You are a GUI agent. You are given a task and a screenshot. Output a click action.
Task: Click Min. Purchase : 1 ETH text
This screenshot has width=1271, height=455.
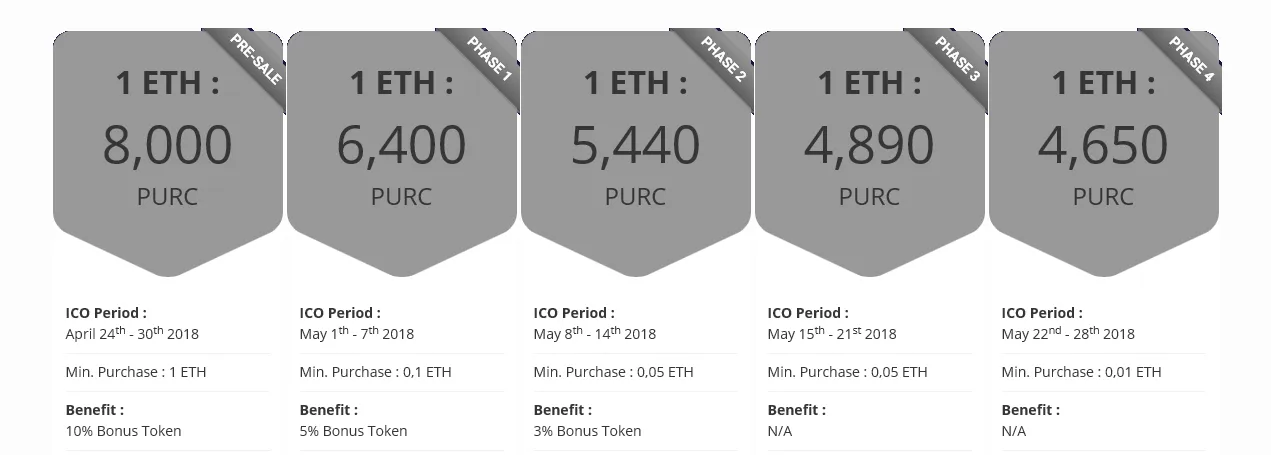pos(136,372)
